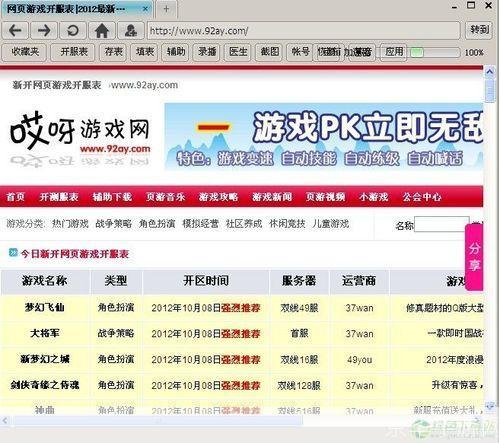Image resolution: width=500 pixels, height=443 pixels.
Task: Open the 收藏夹 favorites button
Action: point(24,52)
